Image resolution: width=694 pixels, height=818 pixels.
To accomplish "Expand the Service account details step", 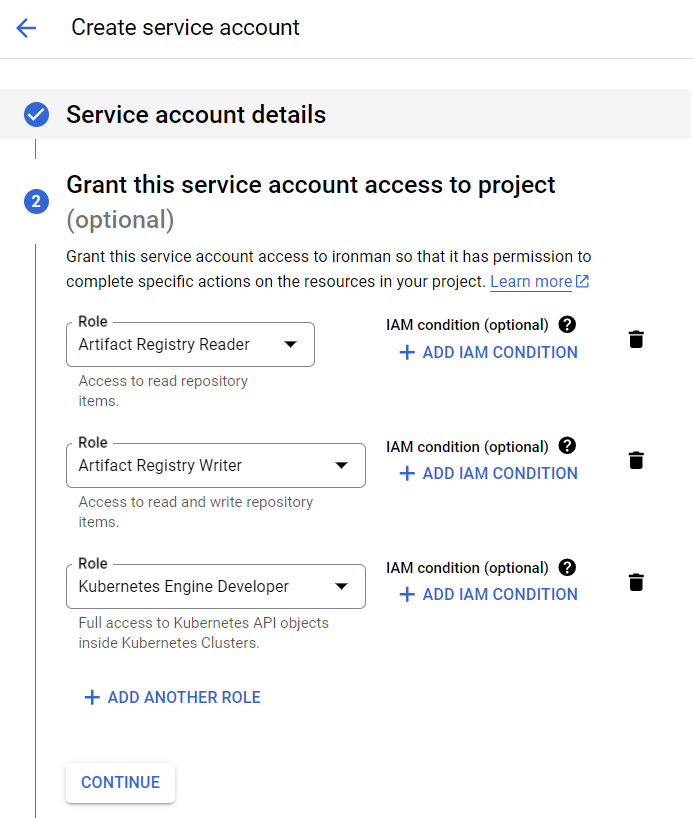I will coord(196,115).
